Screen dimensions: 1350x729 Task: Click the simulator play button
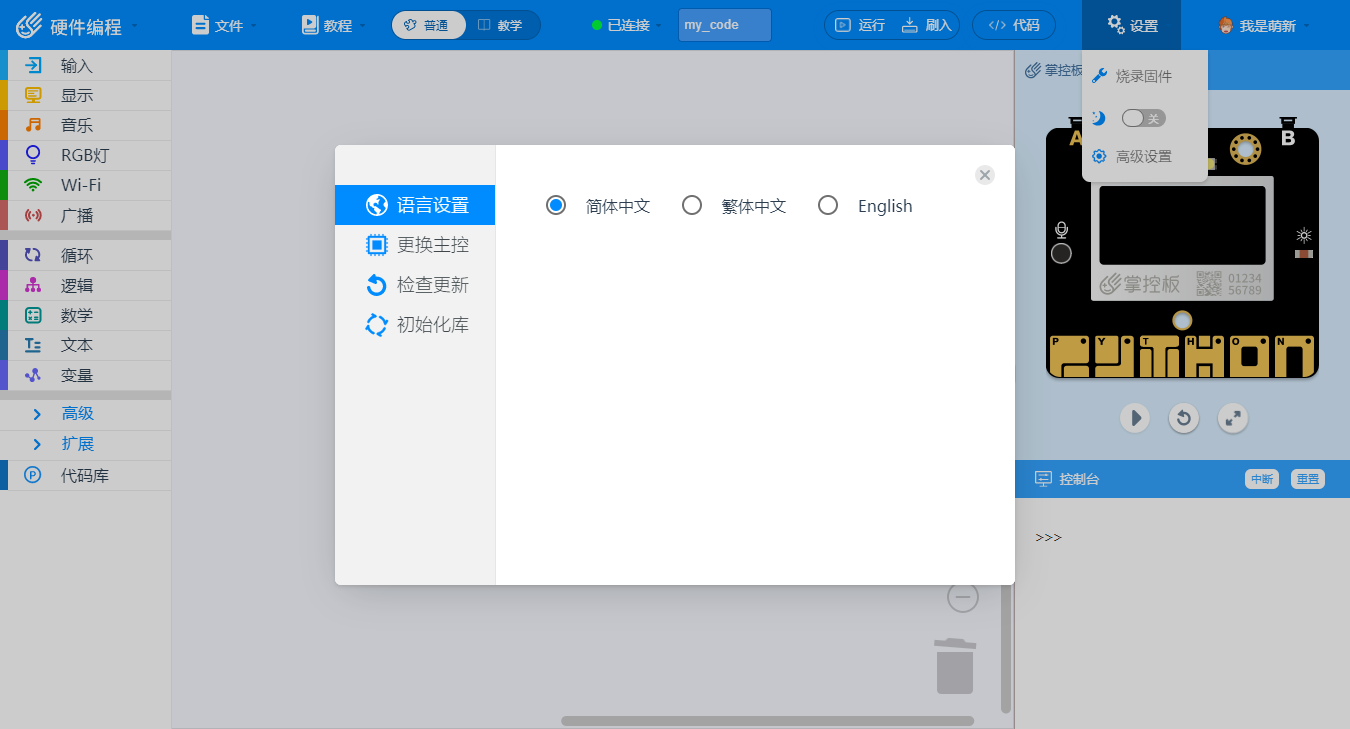click(1134, 418)
